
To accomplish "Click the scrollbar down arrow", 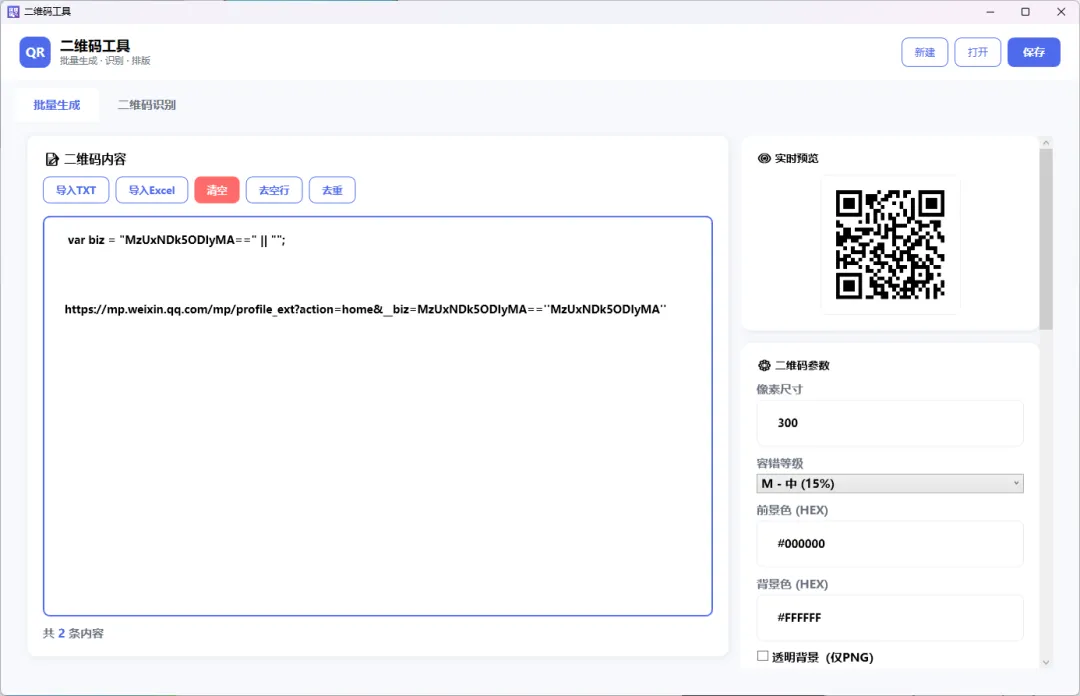I will pos(1046,662).
